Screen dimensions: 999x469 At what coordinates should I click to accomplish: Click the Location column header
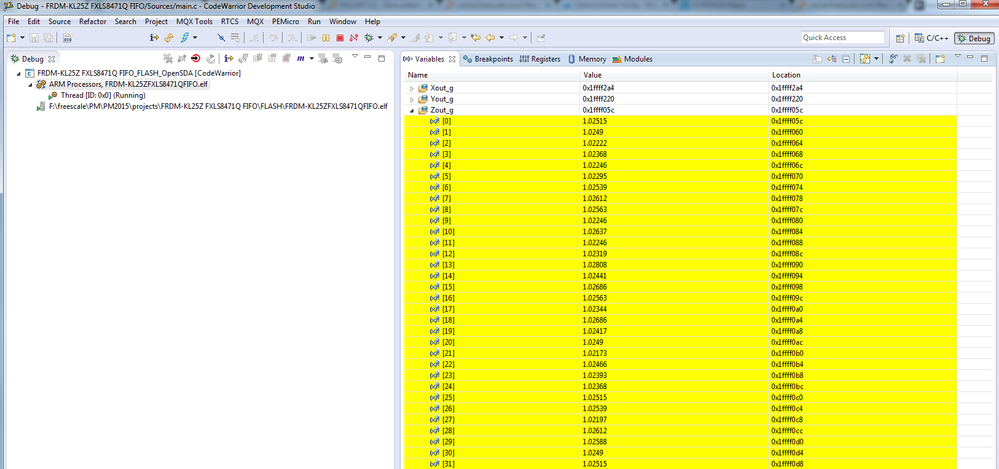[862, 75]
